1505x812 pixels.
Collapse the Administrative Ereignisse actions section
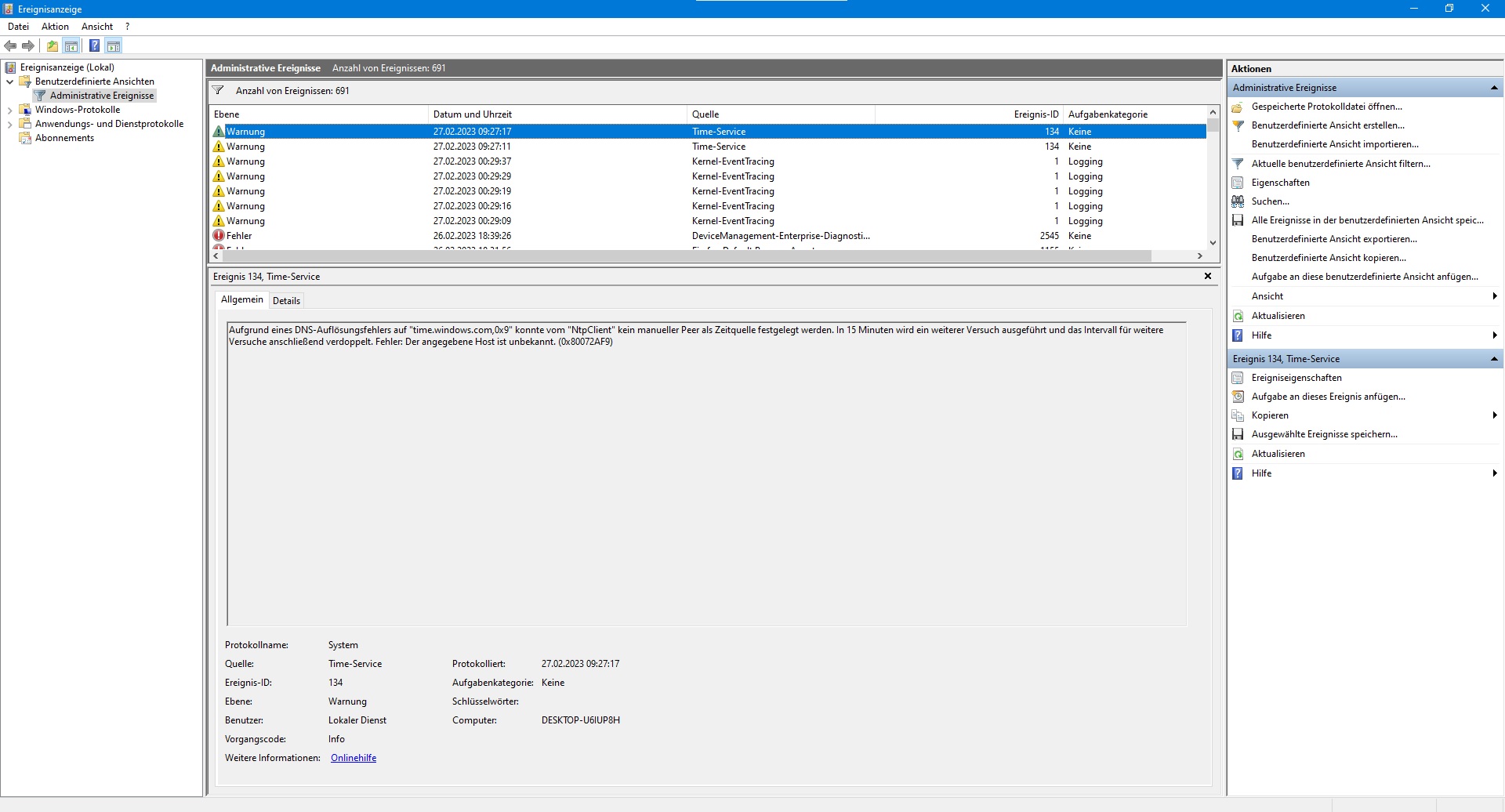(x=1494, y=88)
